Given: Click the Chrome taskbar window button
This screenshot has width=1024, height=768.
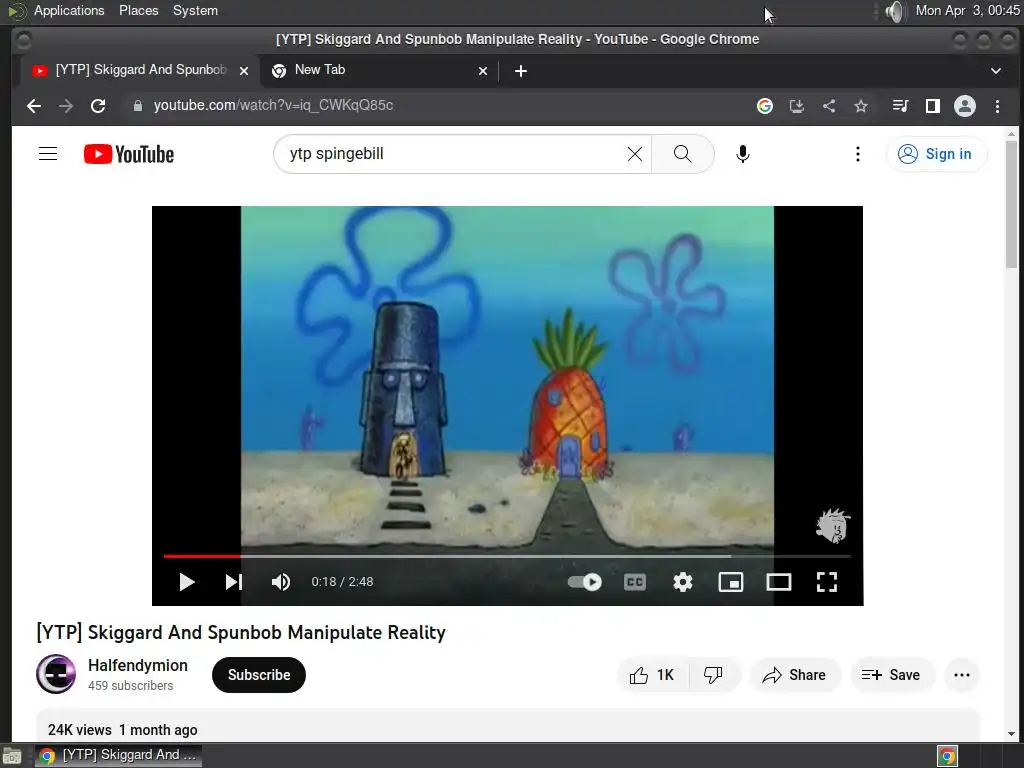Looking at the screenshot, I should (118, 756).
